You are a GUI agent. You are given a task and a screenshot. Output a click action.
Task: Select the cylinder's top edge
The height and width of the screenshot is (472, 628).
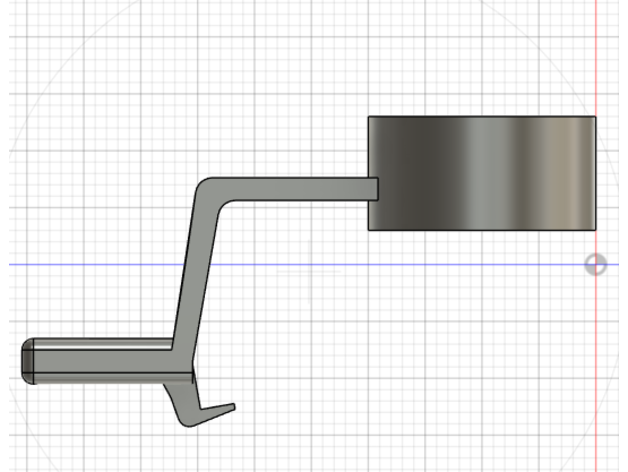pos(482,117)
